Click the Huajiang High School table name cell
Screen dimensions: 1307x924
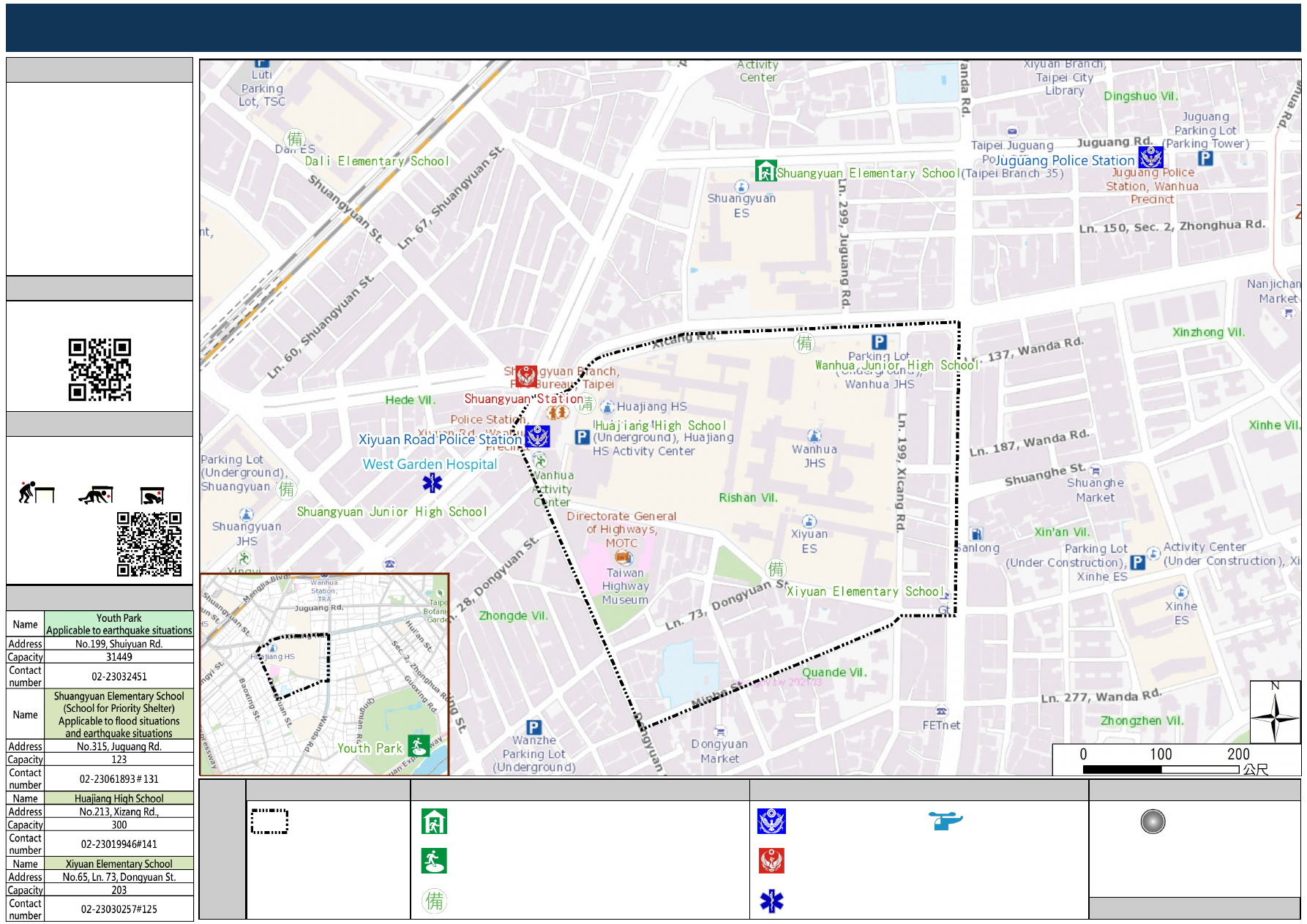pos(119,798)
